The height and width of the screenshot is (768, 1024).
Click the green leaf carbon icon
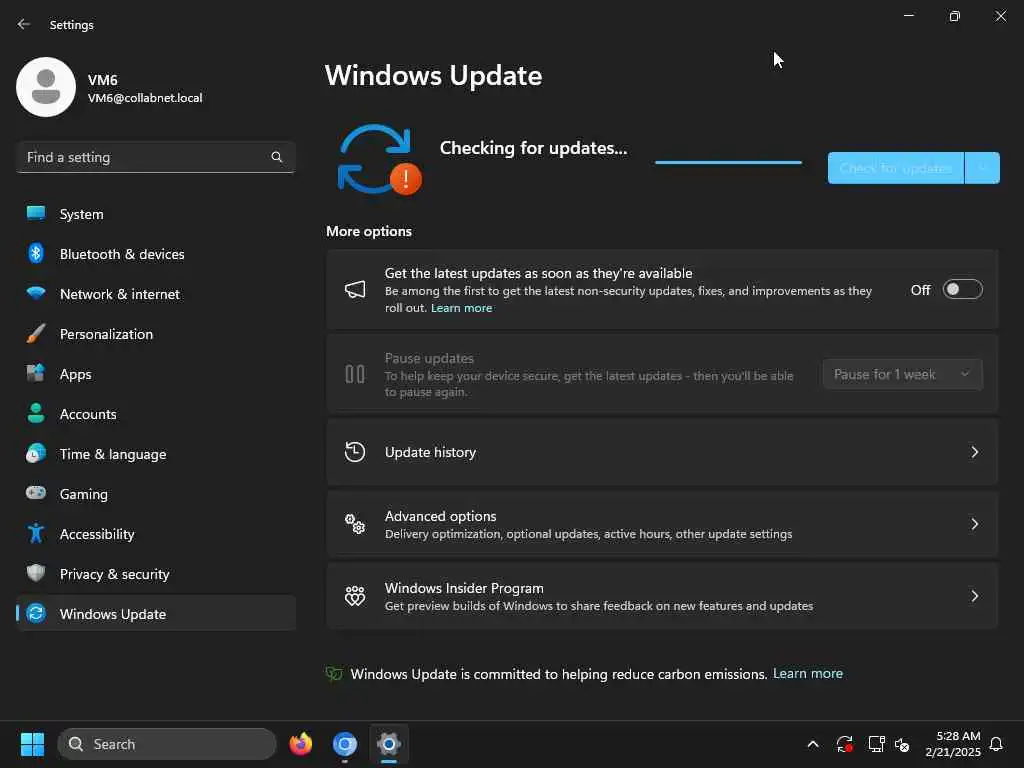pyautogui.click(x=334, y=673)
